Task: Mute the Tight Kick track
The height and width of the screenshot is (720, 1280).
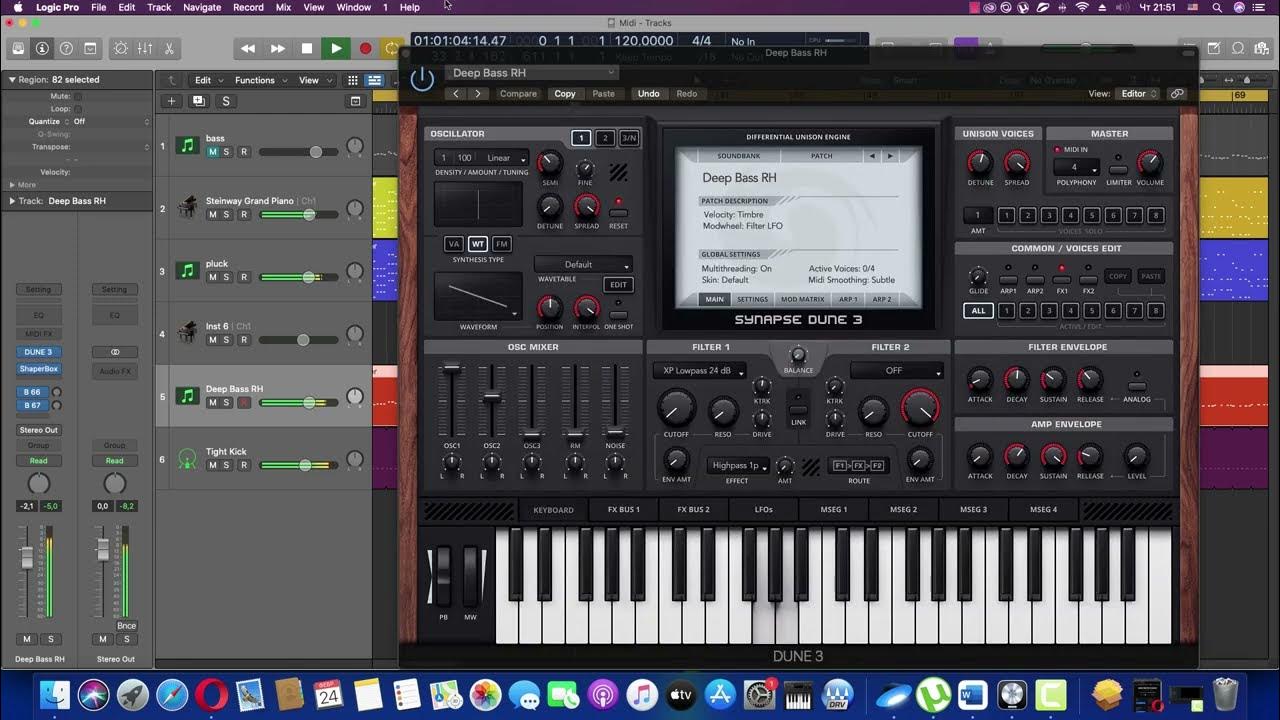Action: [212, 465]
